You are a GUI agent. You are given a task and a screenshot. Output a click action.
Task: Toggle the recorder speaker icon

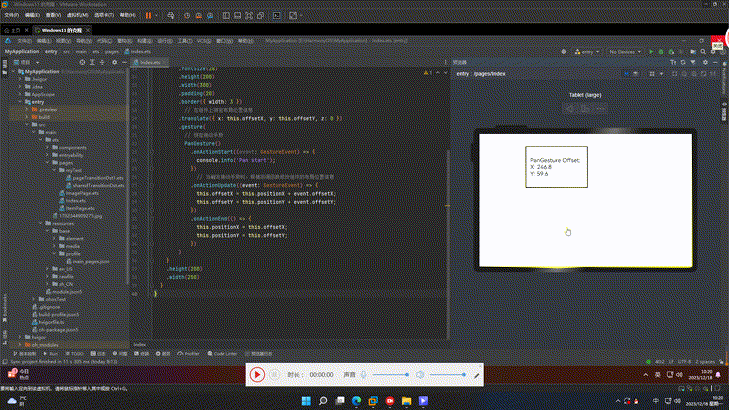(420, 375)
